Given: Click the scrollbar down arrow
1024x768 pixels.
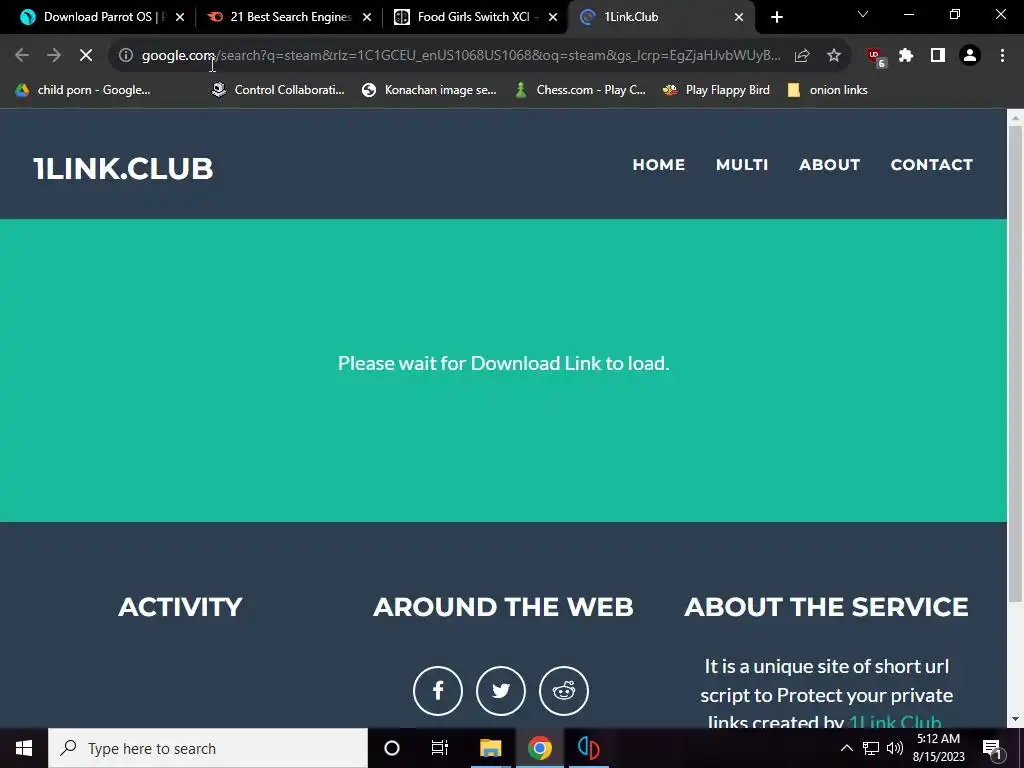Looking at the screenshot, I should coord(1015,720).
